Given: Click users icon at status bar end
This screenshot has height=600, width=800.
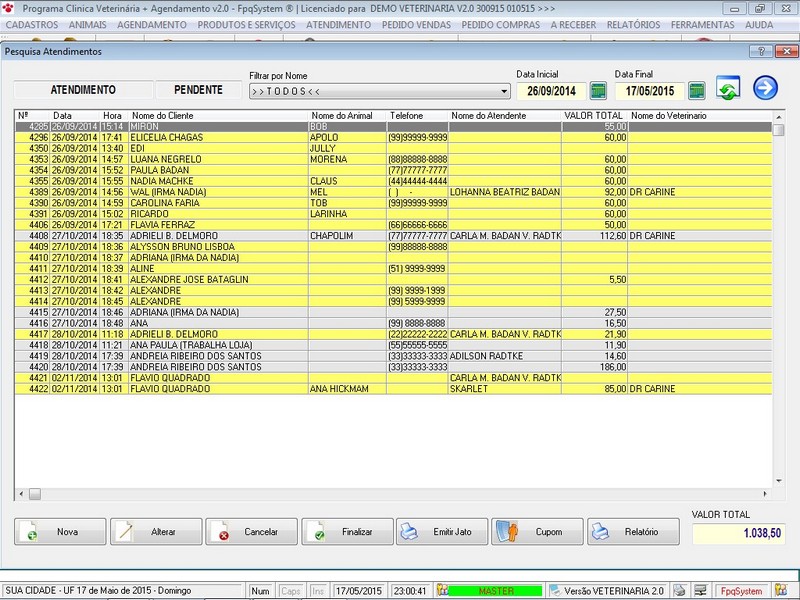Looking at the screenshot, I should (x=781, y=590).
